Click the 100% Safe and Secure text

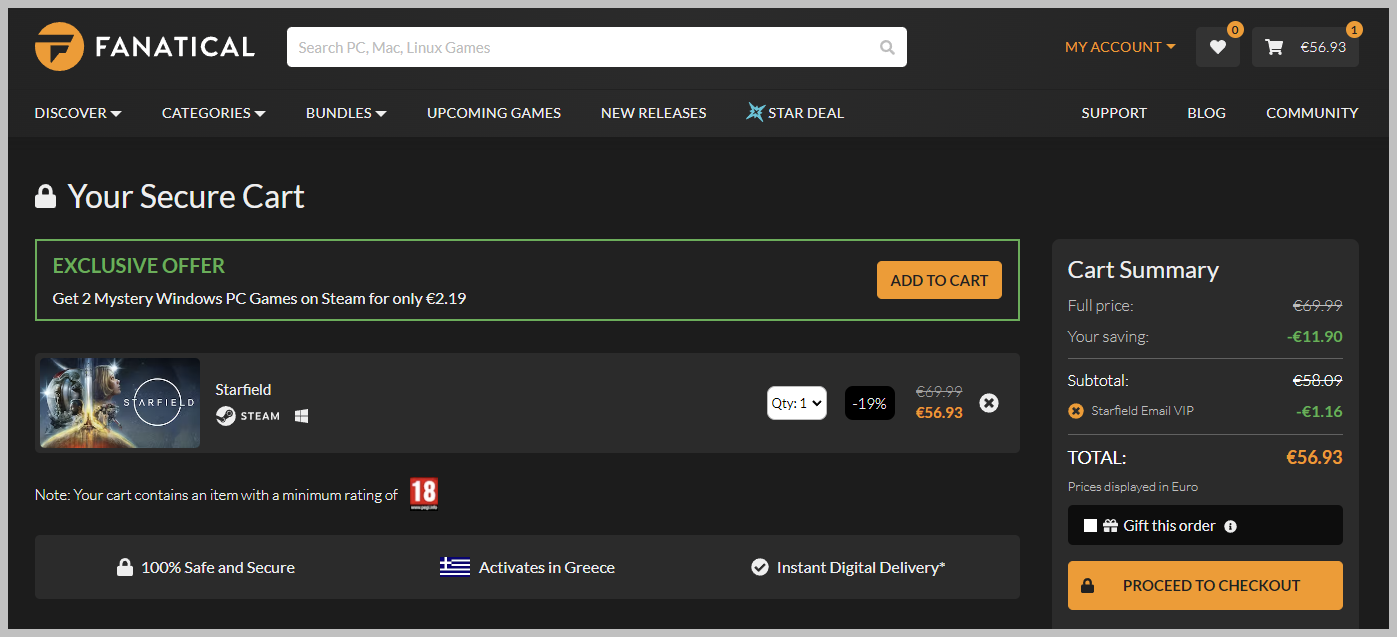tap(218, 567)
